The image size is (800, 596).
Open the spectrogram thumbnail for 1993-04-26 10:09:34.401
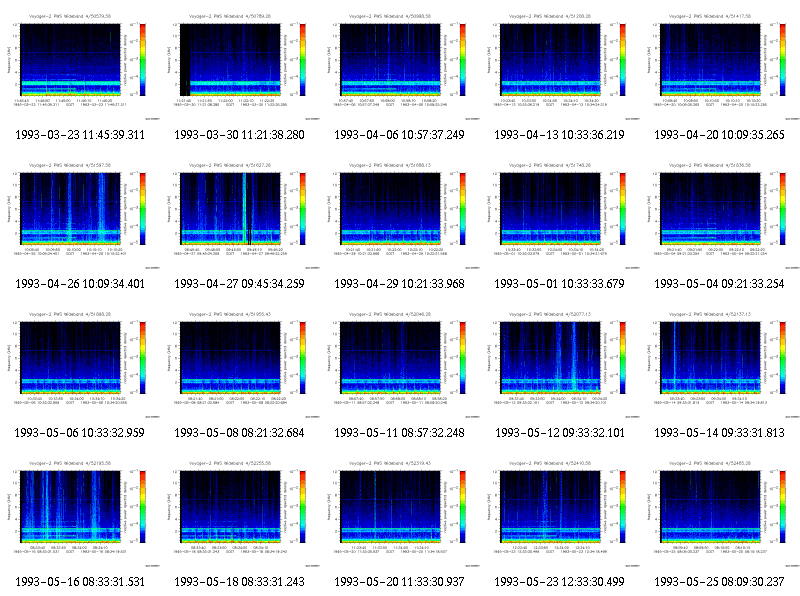pos(80,215)
